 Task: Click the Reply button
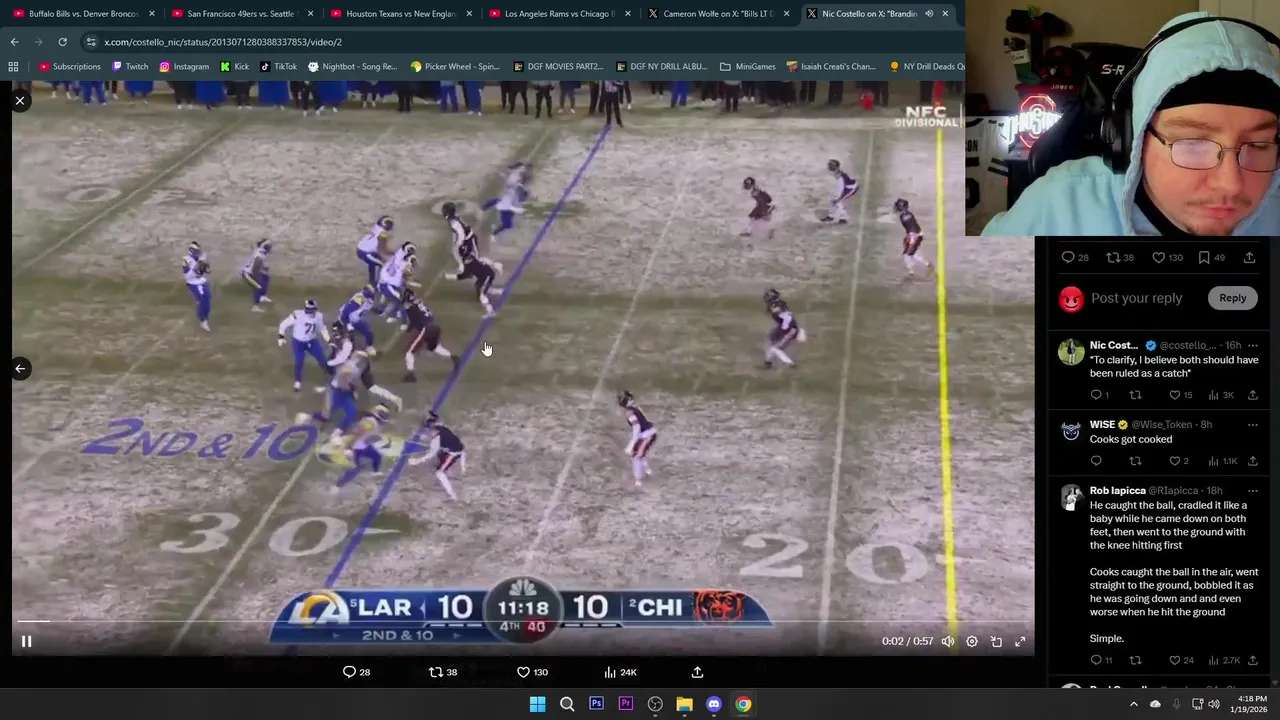tap(1232, 298)
